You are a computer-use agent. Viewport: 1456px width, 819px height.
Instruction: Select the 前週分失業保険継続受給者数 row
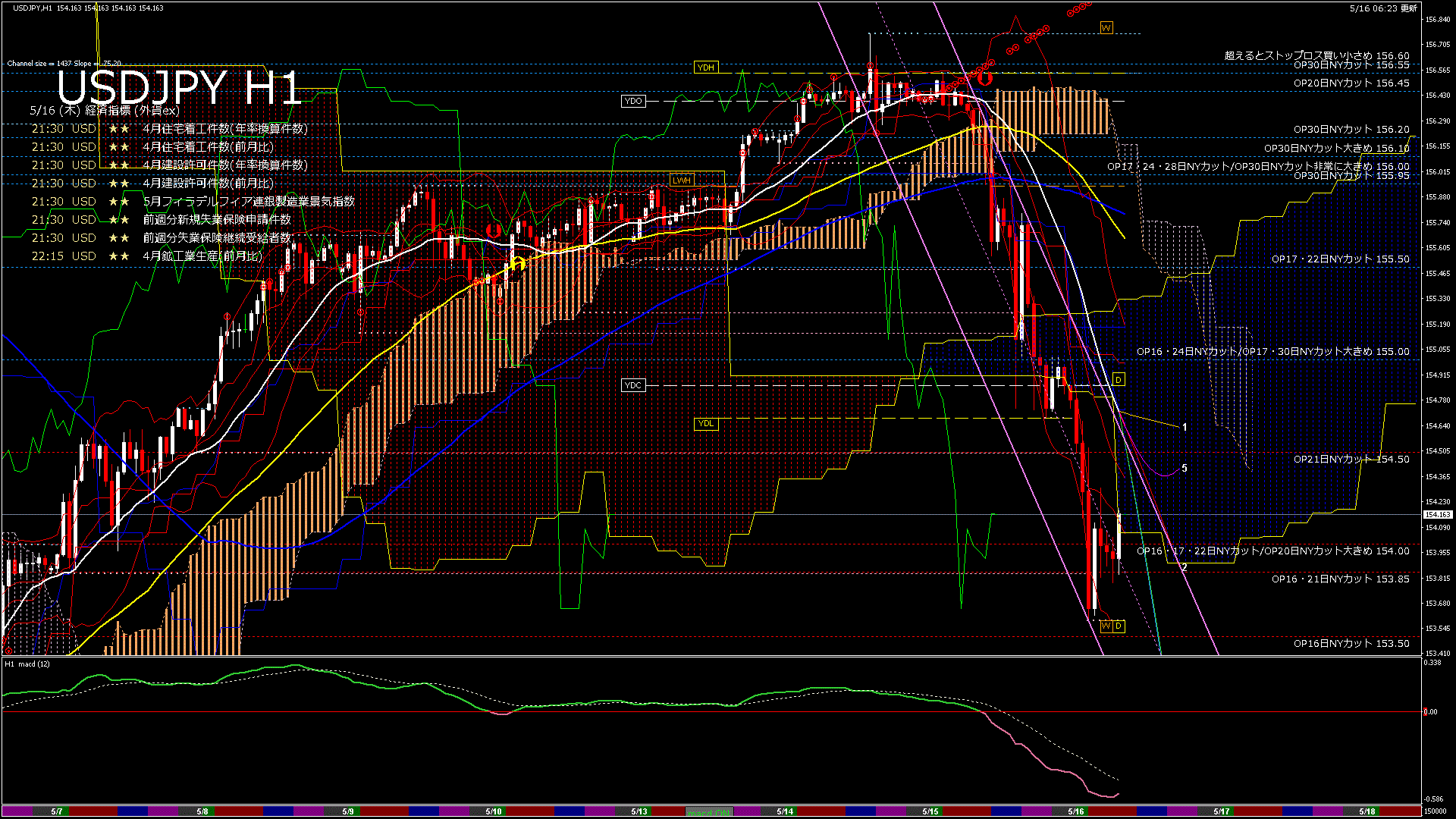point(161,238)
